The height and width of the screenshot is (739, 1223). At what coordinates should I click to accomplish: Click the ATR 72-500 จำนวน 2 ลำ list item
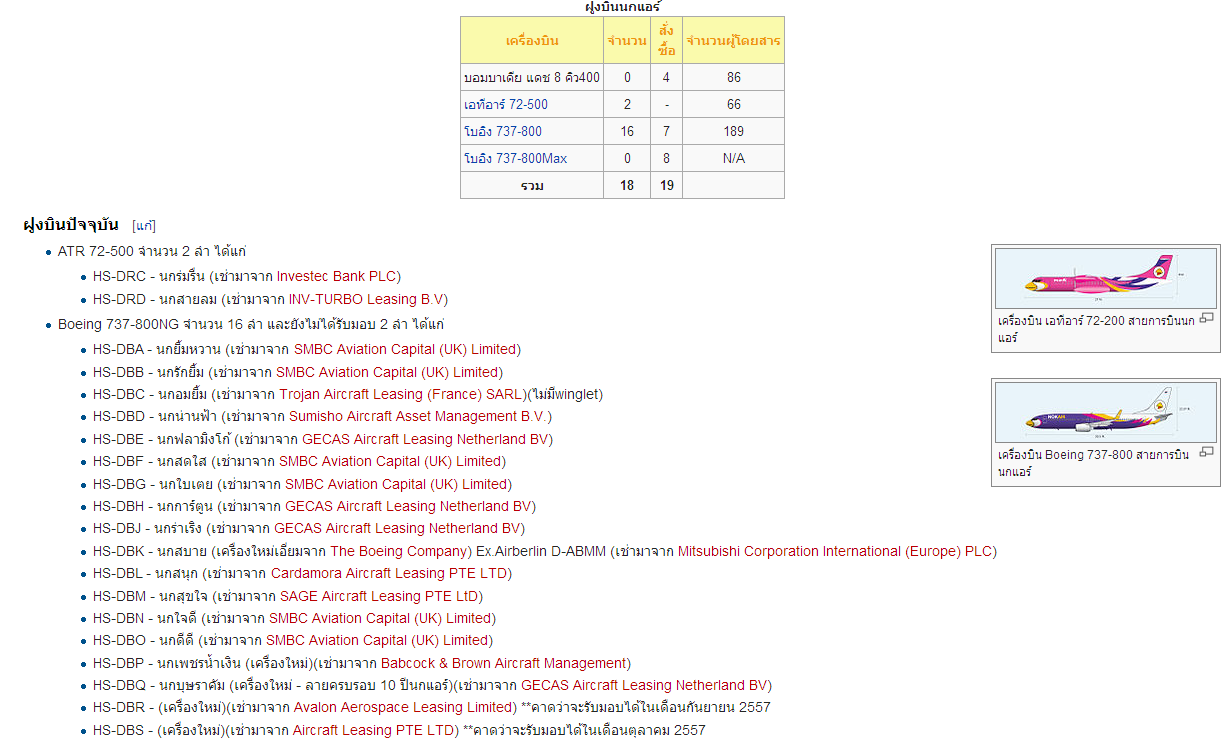pos(152,251)
